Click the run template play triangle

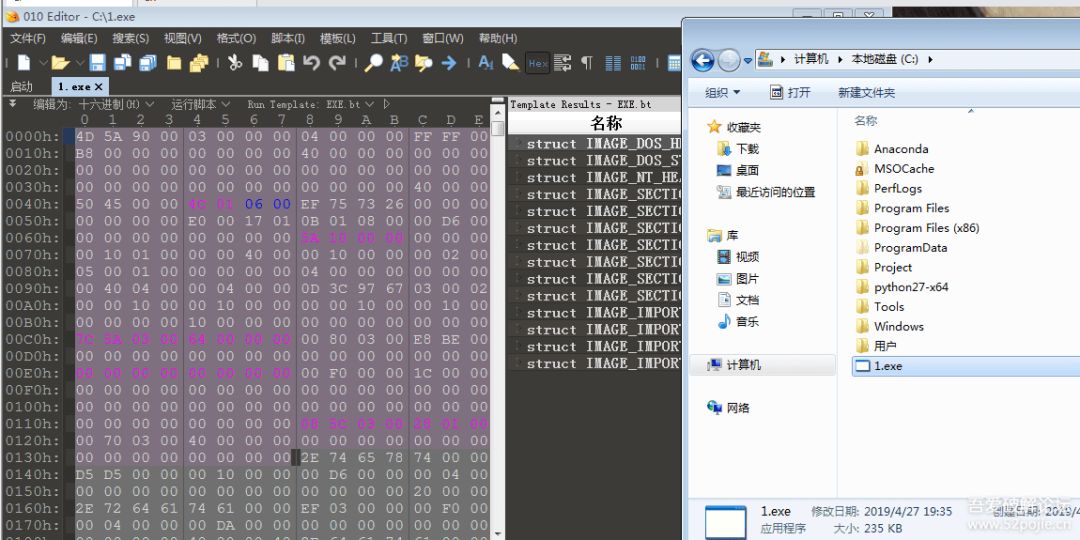pos(386,104)
